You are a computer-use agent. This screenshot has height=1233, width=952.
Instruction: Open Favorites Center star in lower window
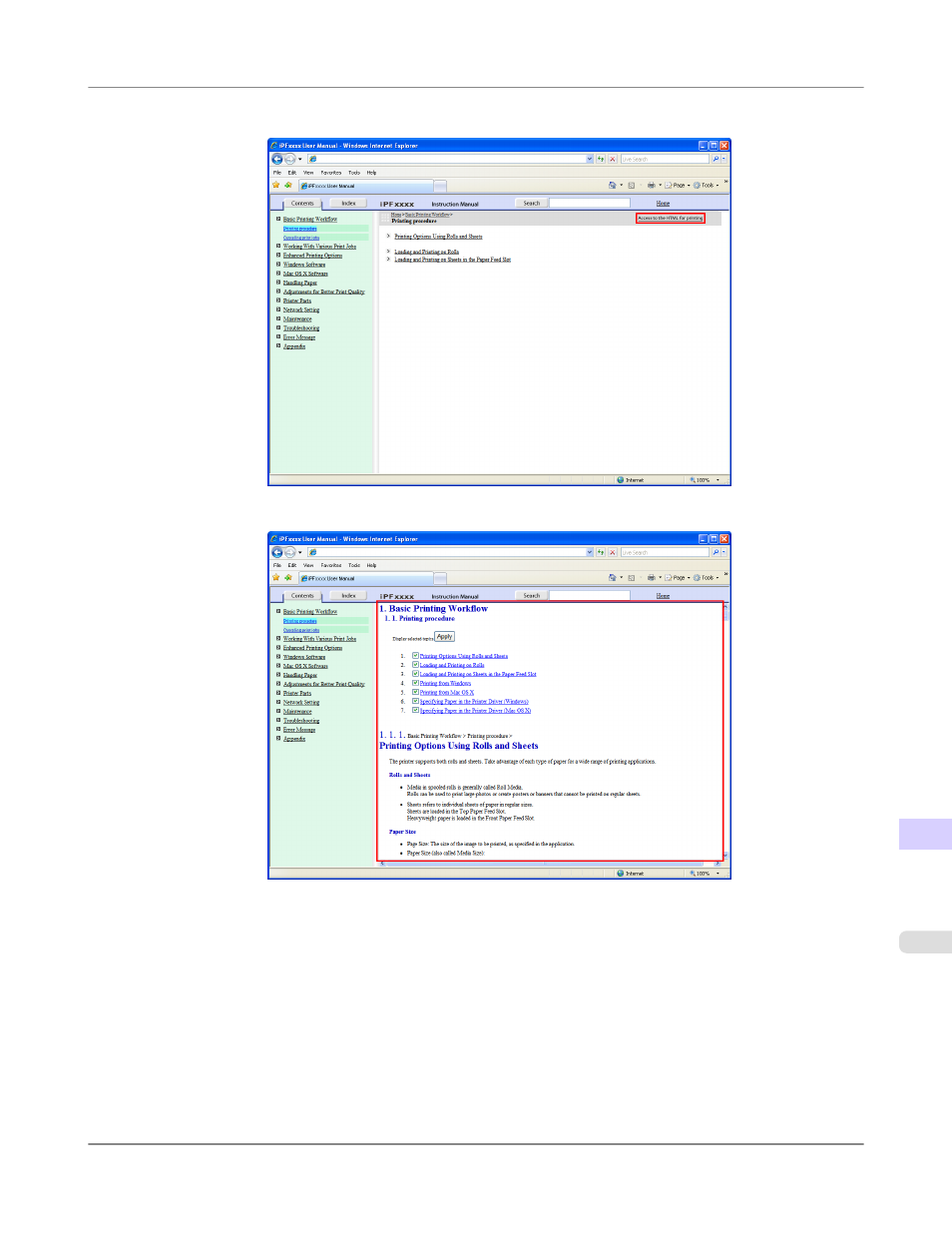pyautogui.click(x=276, y=577)
